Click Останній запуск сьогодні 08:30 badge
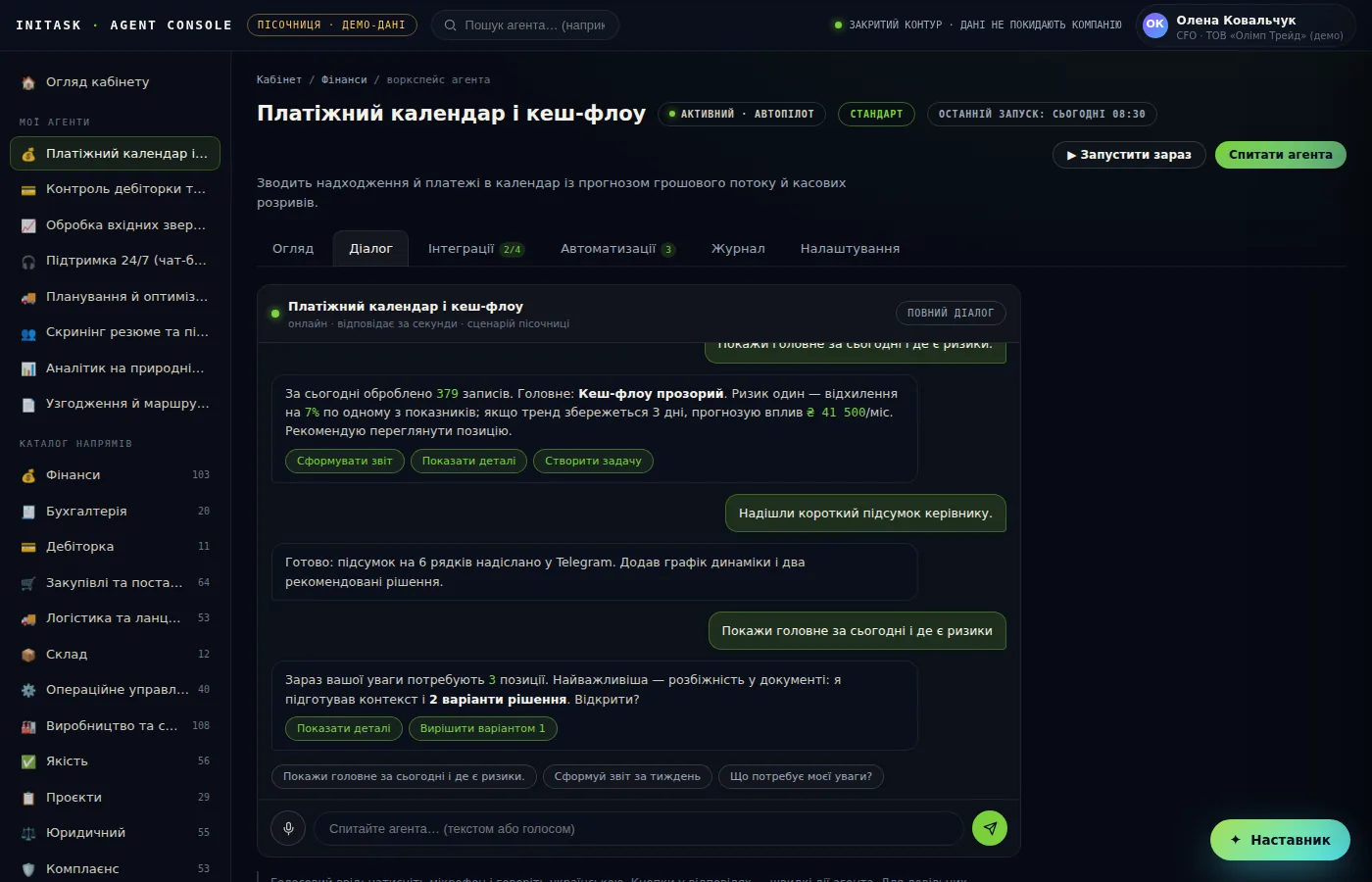This screenshot has width=1372, height=882. coord(1042,115)
